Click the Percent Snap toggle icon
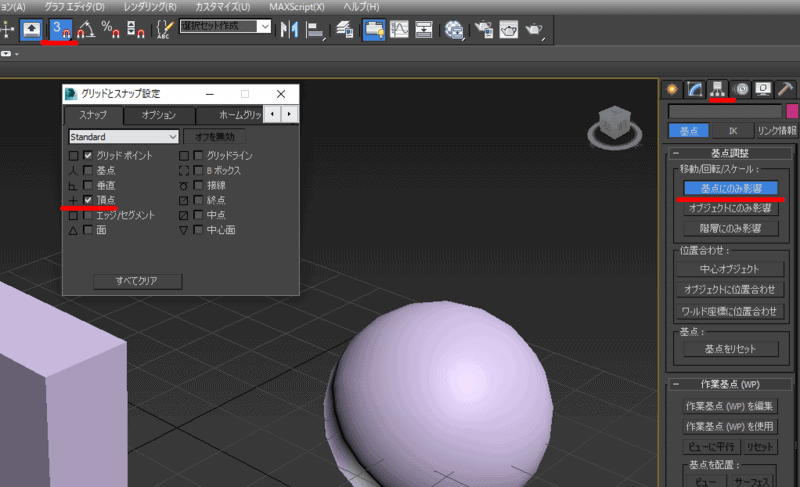800x487 pixels. 111,29
